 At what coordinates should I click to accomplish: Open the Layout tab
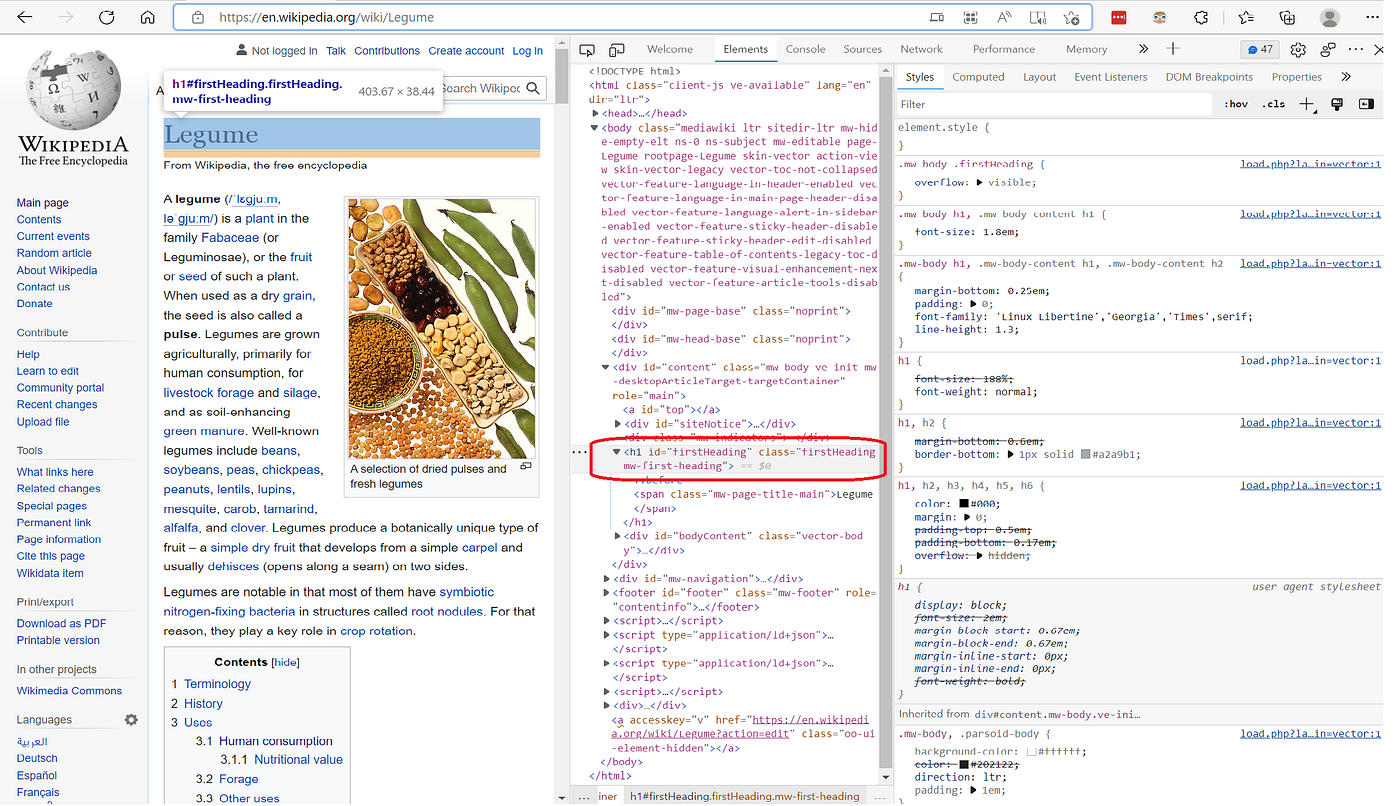pos(1039,77)
